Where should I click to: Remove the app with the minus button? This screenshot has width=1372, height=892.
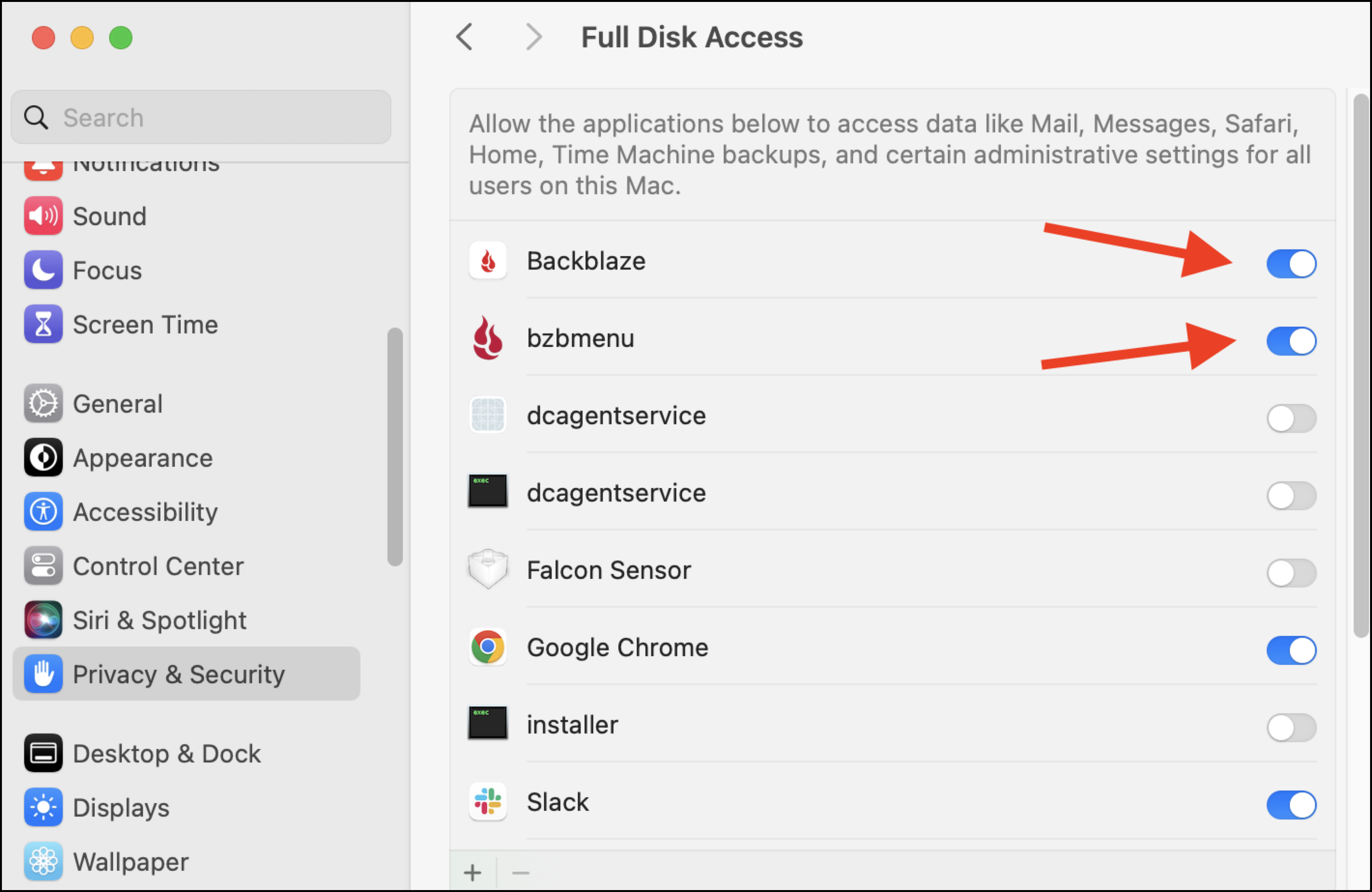tap(521, 872)
